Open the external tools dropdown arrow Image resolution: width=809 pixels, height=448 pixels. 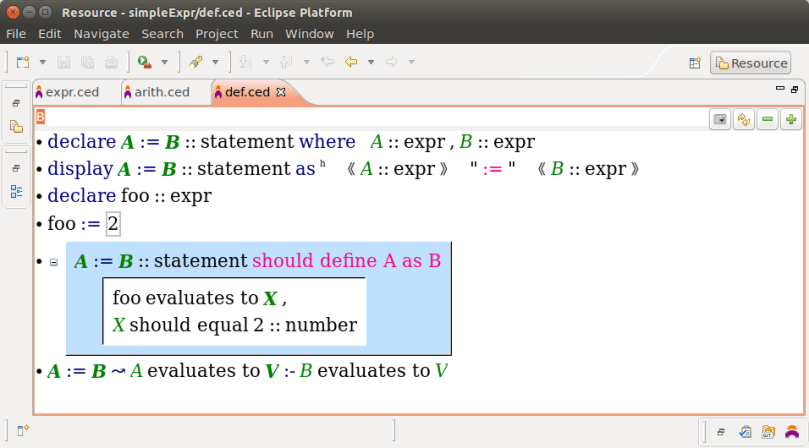coord(164,62)
